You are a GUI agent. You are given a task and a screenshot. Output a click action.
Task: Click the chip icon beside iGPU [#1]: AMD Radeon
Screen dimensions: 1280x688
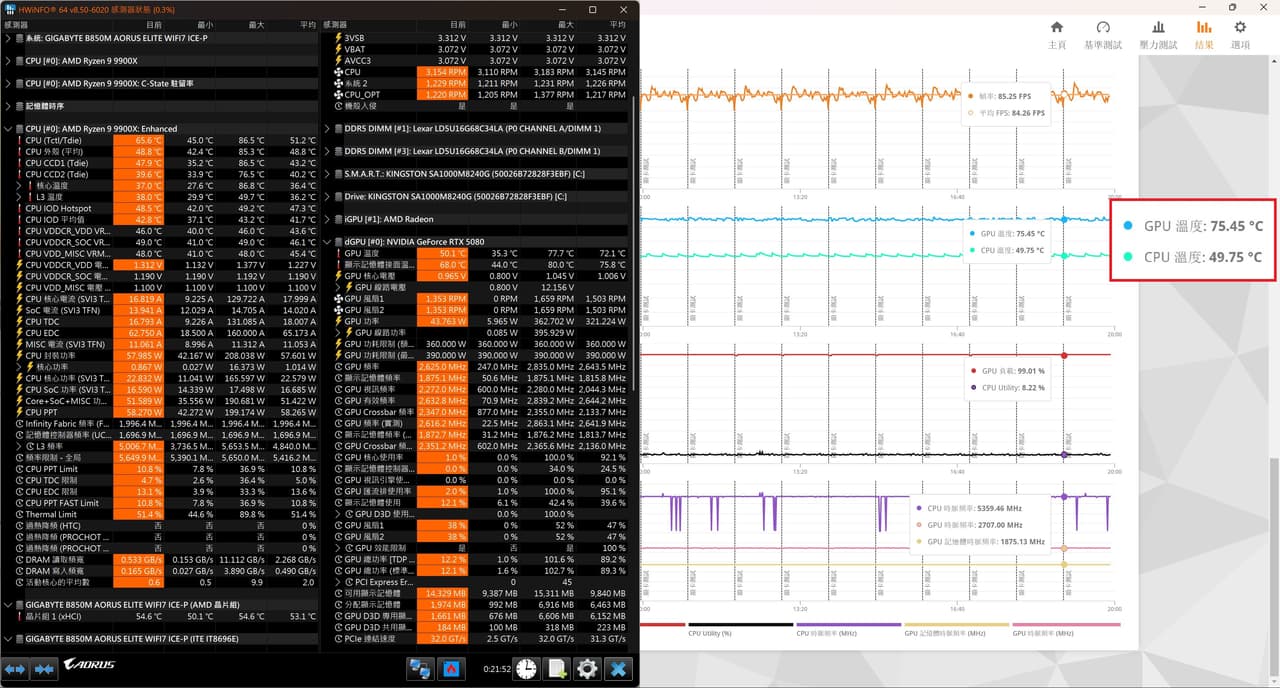[337, 219]
